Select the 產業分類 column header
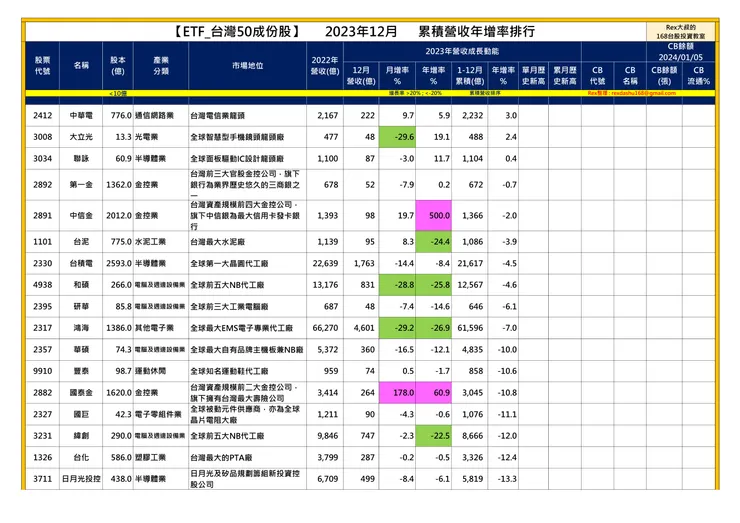 (161, 66)
